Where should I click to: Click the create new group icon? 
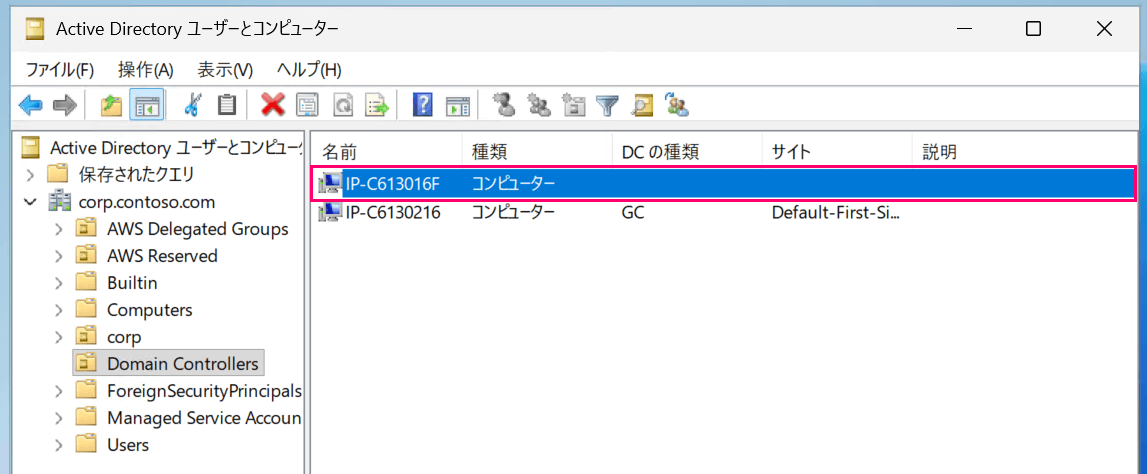(x=539, y=105)
